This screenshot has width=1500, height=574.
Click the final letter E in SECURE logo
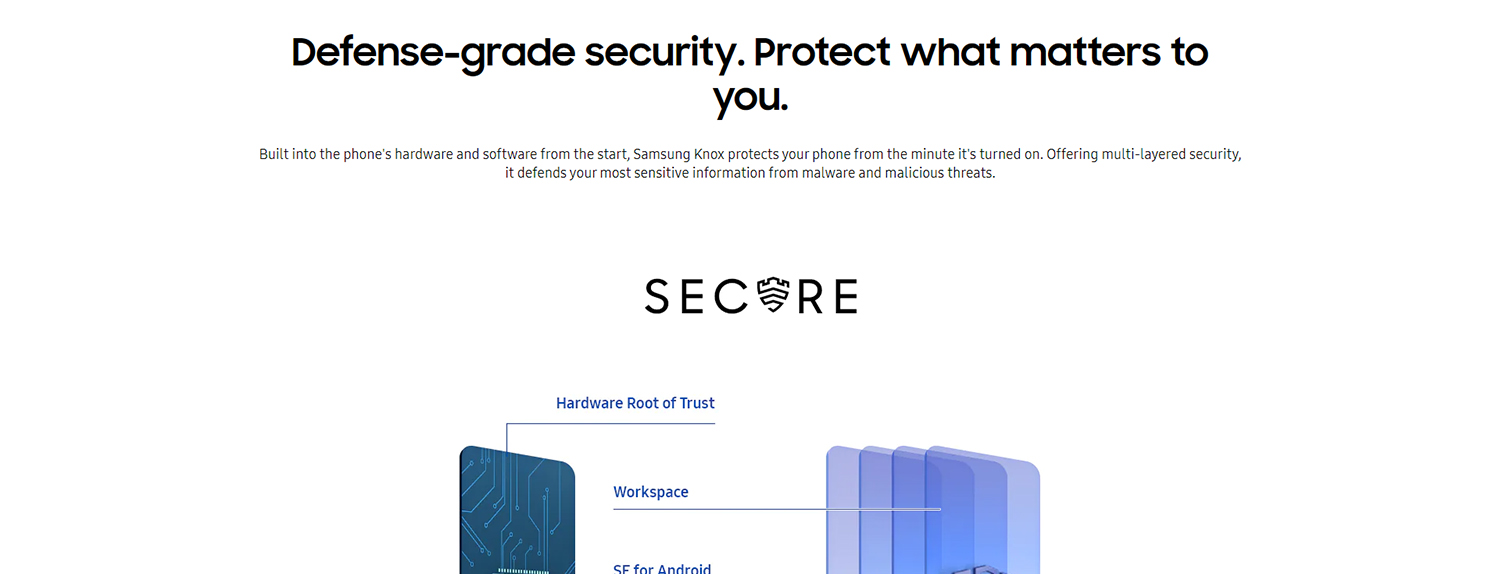point(845,297)
